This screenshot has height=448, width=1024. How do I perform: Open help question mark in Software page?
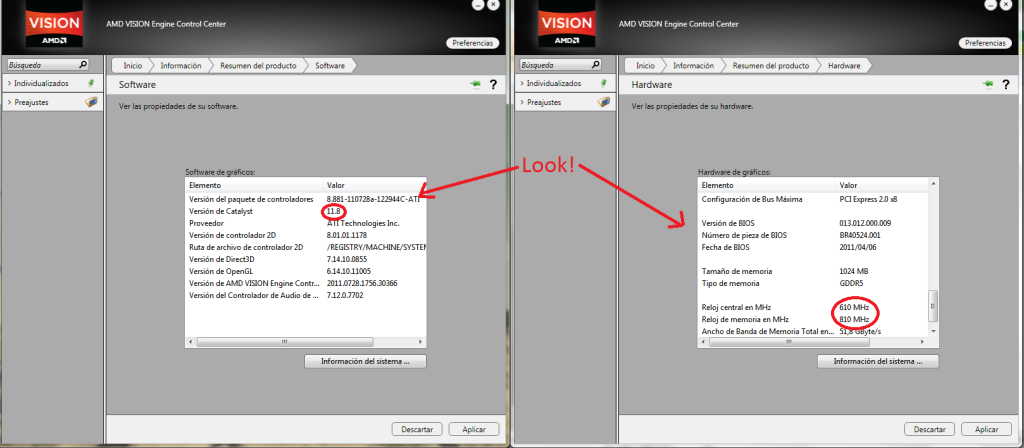[x=494, y=84]
